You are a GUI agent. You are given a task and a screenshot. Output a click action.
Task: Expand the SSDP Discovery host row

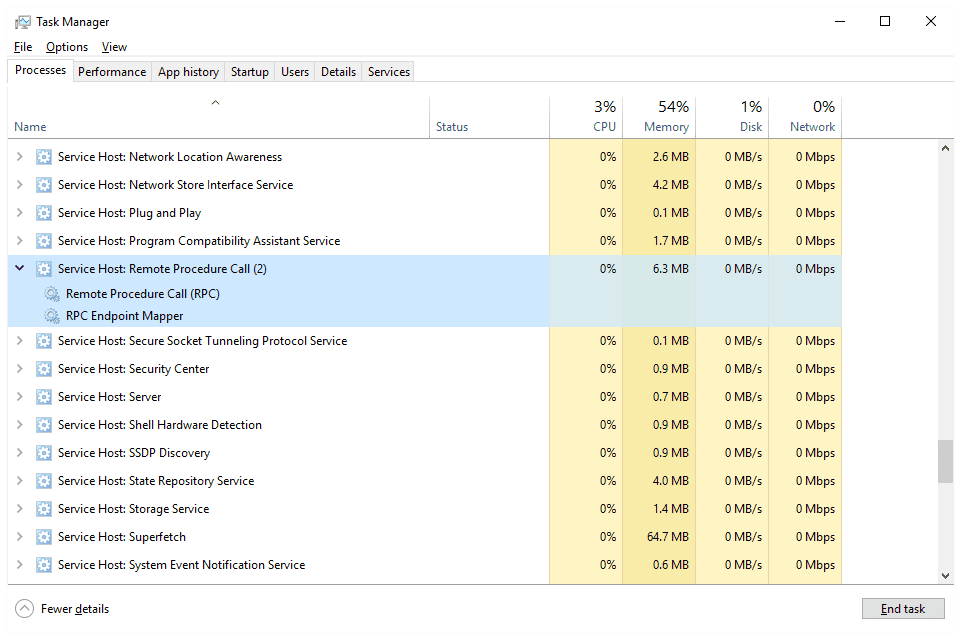[x=19, y=453]
